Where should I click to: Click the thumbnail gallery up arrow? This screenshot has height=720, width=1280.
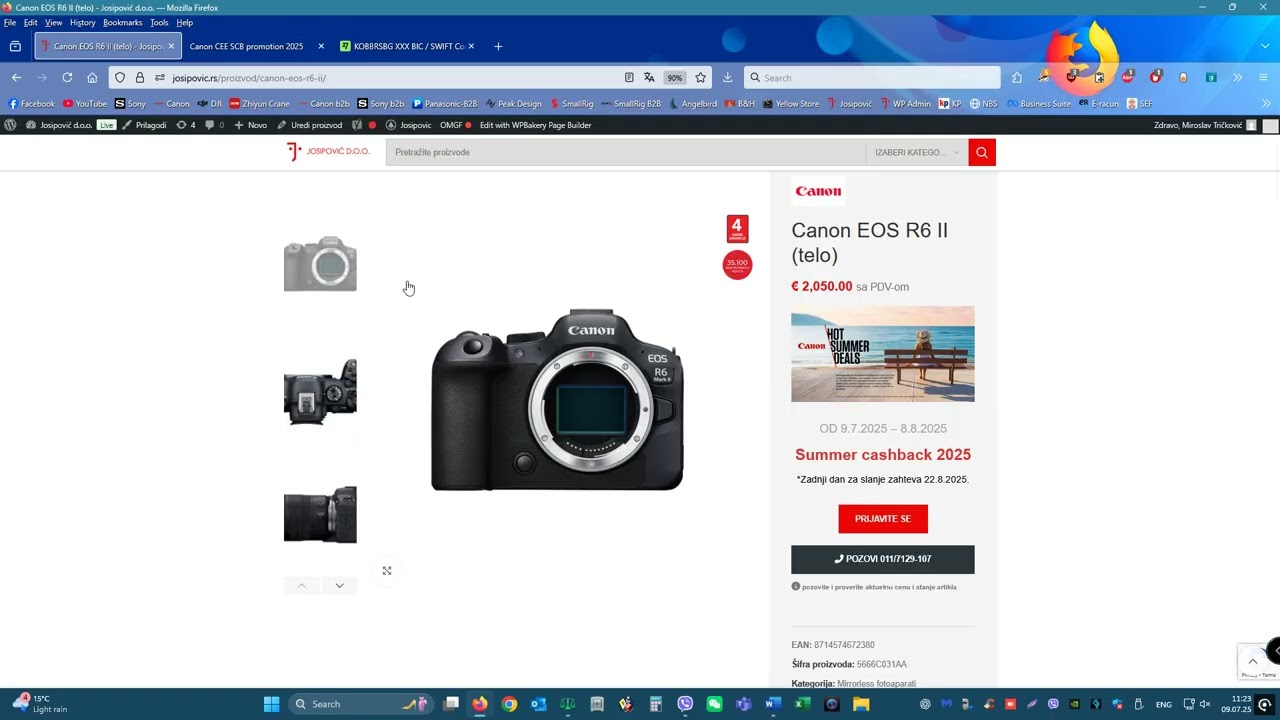click(x=301, y=585)
